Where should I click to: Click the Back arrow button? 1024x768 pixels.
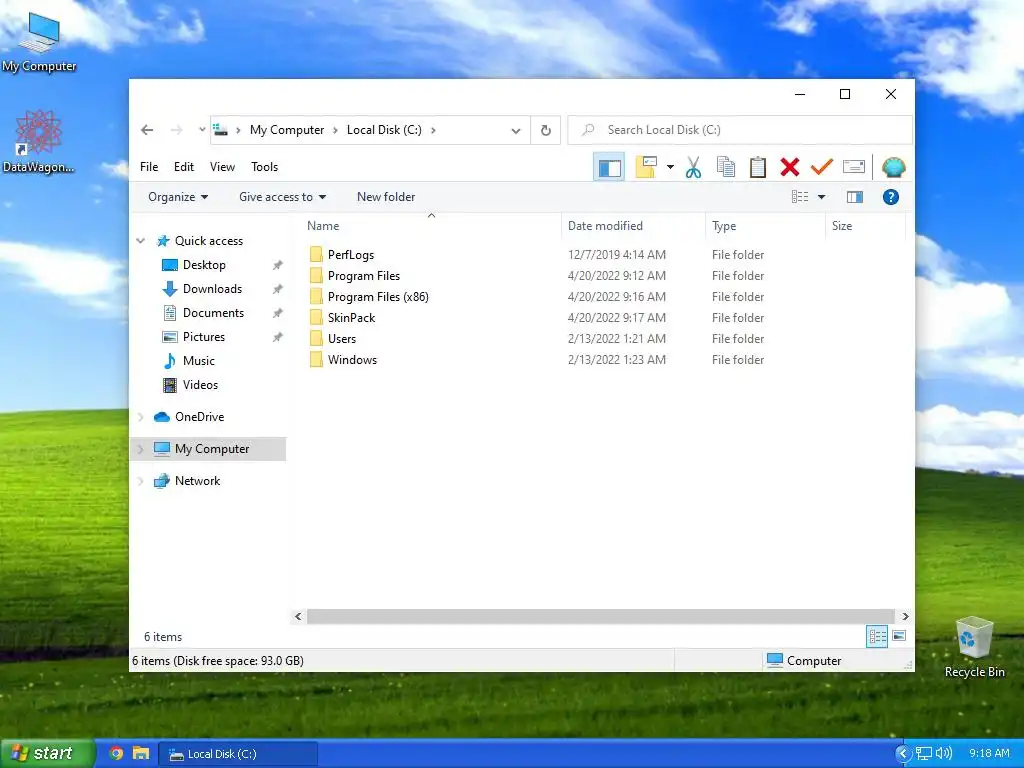click(147, 130)
